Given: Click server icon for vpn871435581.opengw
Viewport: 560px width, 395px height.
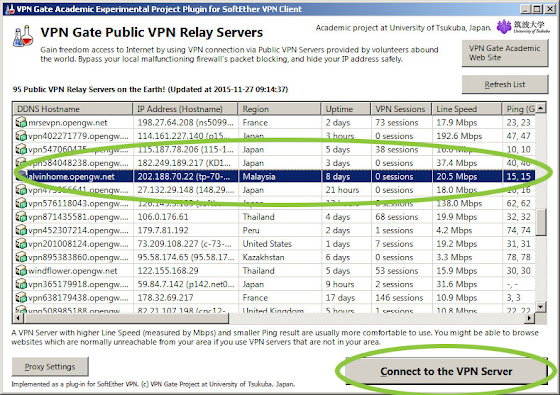Looking at the screenshot, I should pyautogui.click(x=21, y=217).
